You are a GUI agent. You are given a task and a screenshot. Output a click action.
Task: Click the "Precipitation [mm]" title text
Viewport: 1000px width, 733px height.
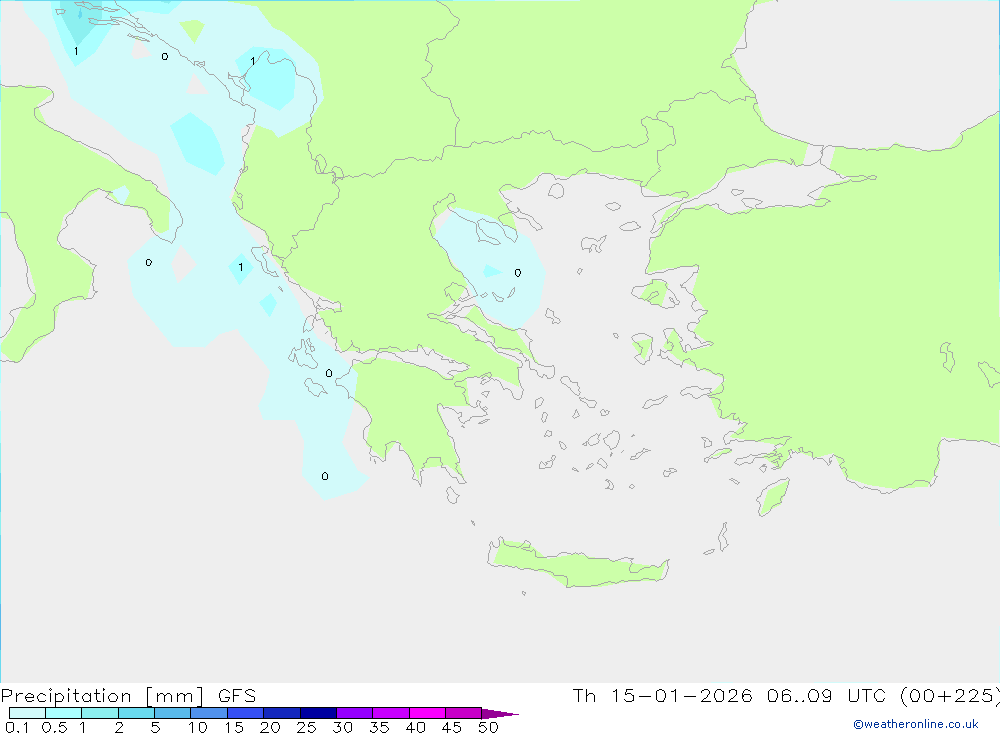tap(102, 696)
